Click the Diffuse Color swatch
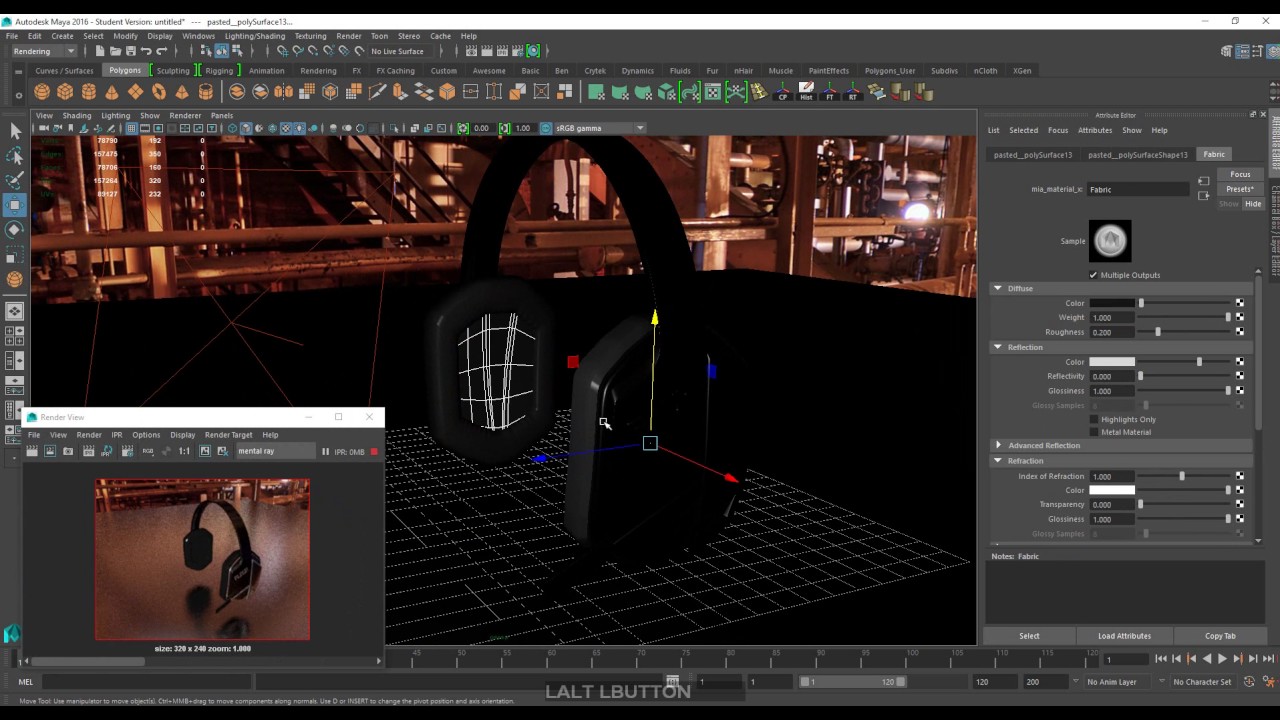 pyautogui.click(x=1112, y=303)
